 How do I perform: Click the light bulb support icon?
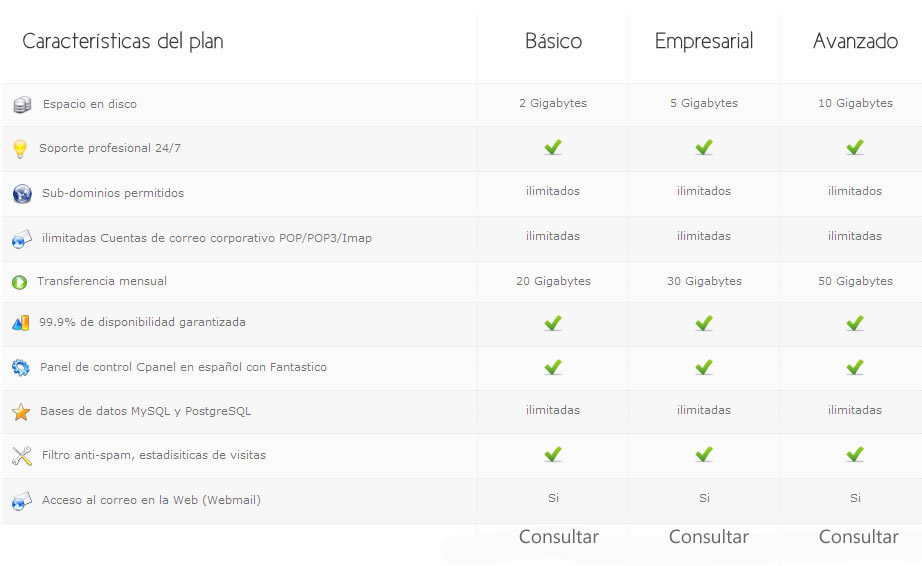pos(19,149)
